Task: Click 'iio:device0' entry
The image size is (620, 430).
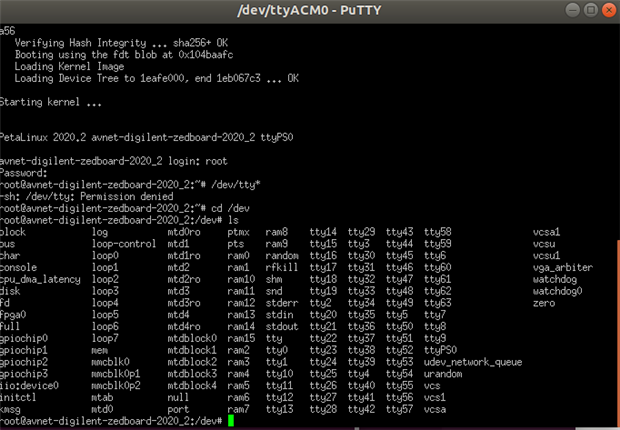Action: tap(29, 386)
